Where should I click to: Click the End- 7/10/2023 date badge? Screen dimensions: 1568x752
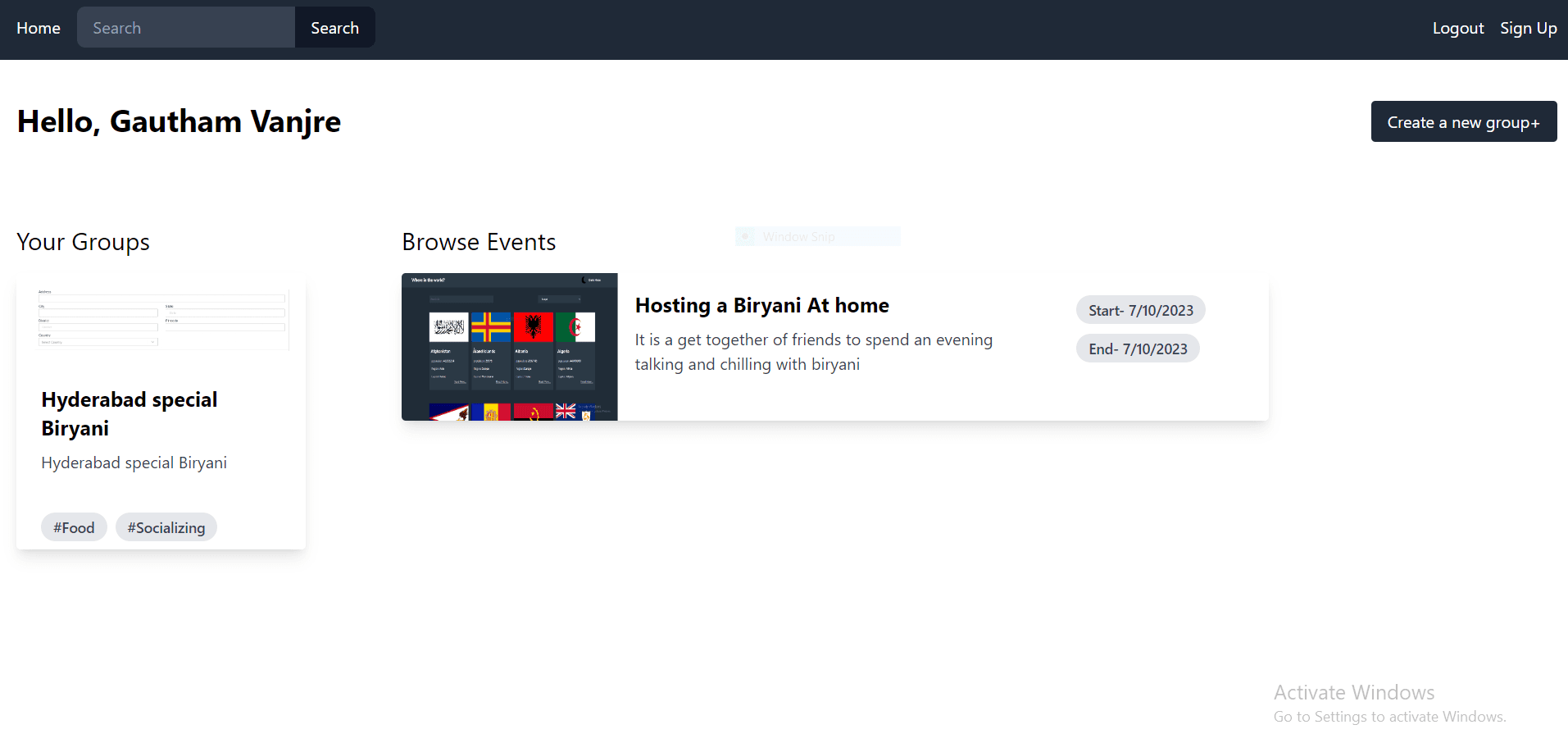1138,349
